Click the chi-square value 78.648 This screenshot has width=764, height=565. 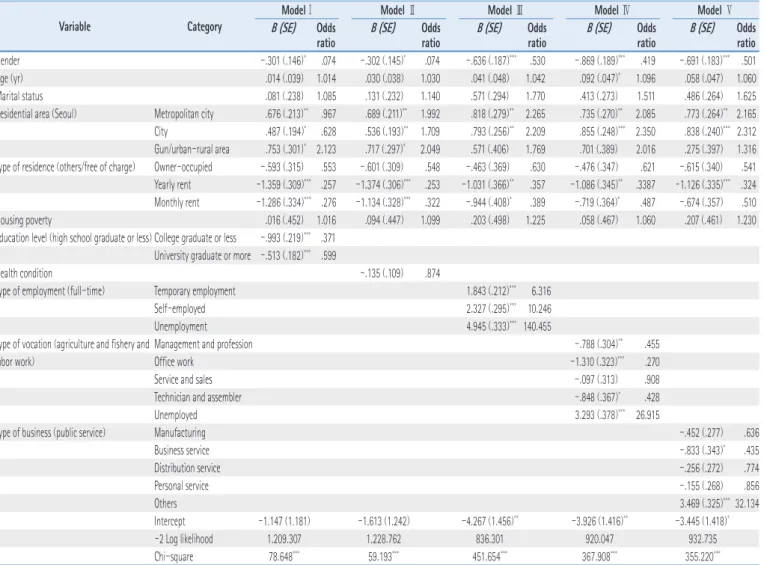point(284,557)
